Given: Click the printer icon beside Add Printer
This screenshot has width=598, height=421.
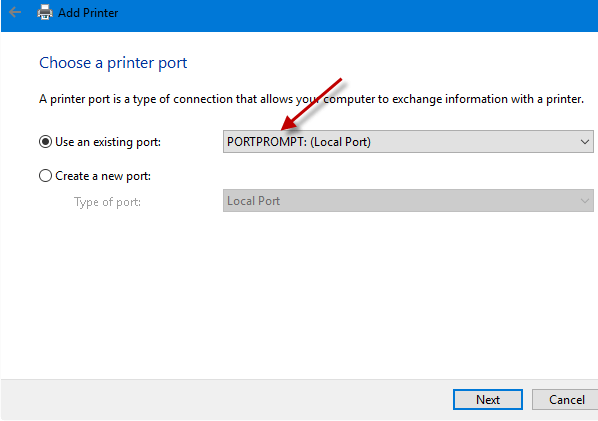Looking at the screenshot, I should pos(45,12).
